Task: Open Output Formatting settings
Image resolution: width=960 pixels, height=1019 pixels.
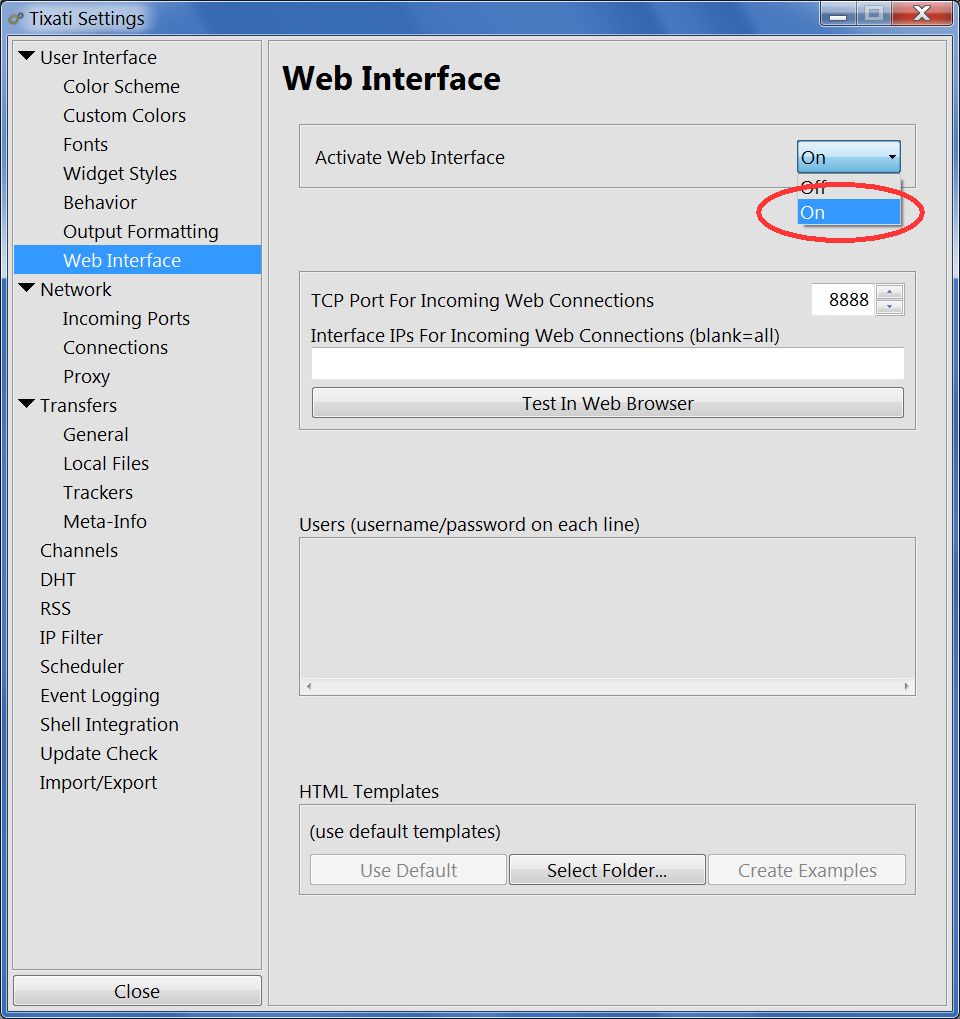Action: pyautogui.click(x=140, y=231)
